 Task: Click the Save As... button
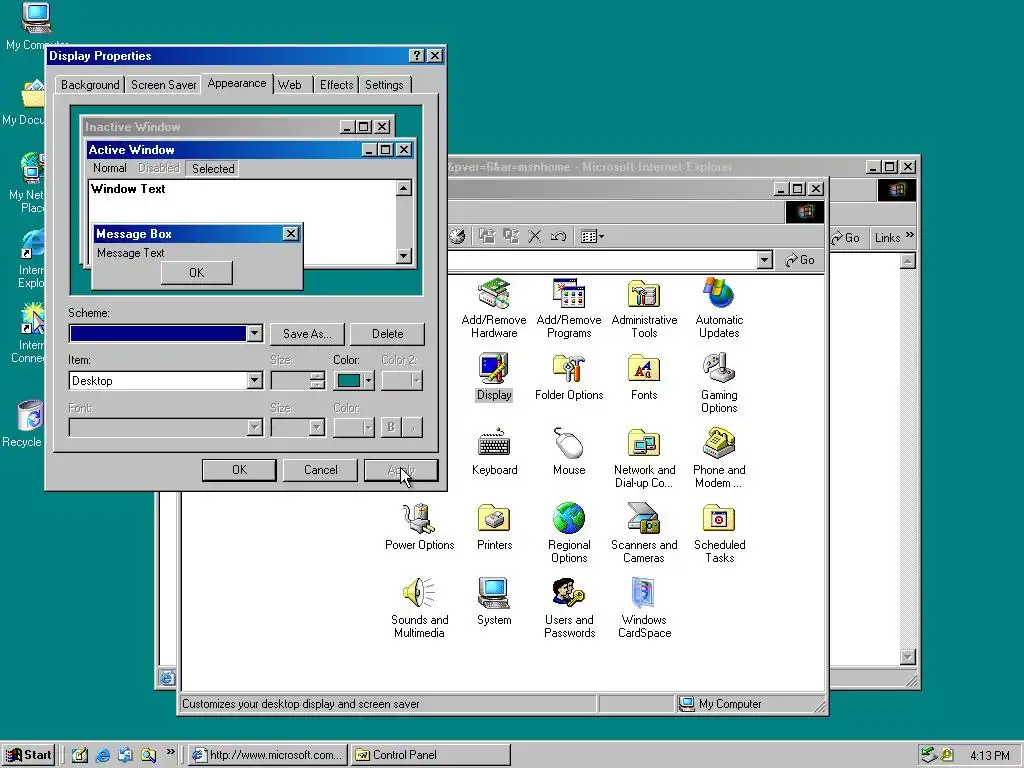[x=307, y=334]
